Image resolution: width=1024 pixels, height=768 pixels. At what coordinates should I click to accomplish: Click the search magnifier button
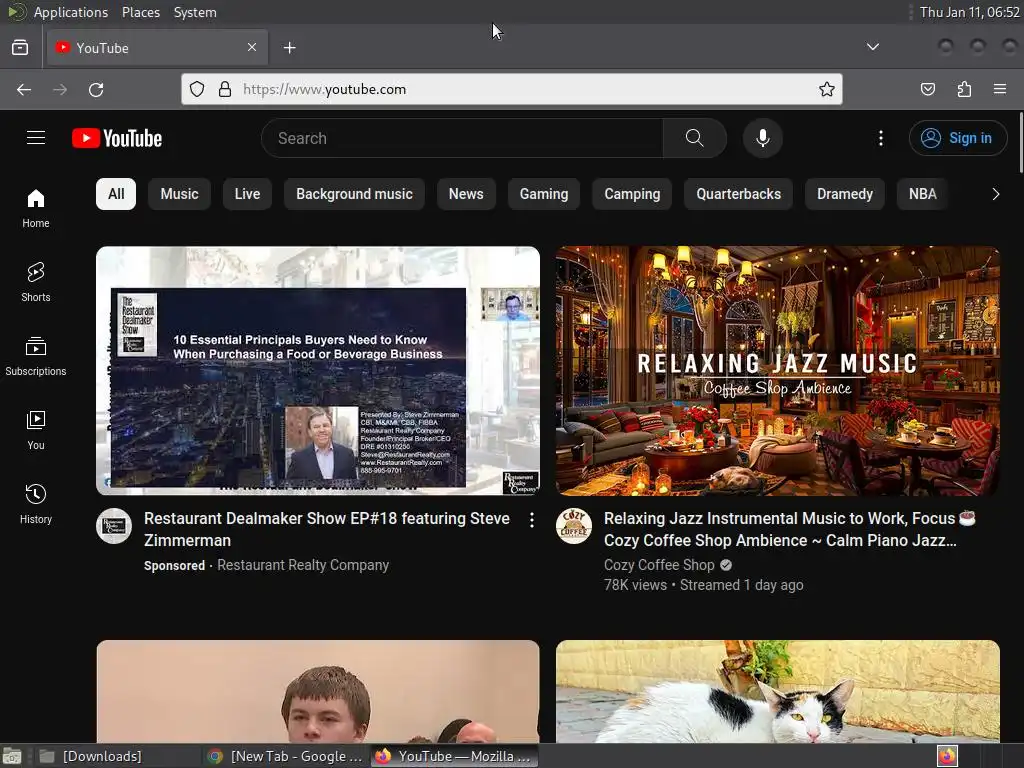694,138
